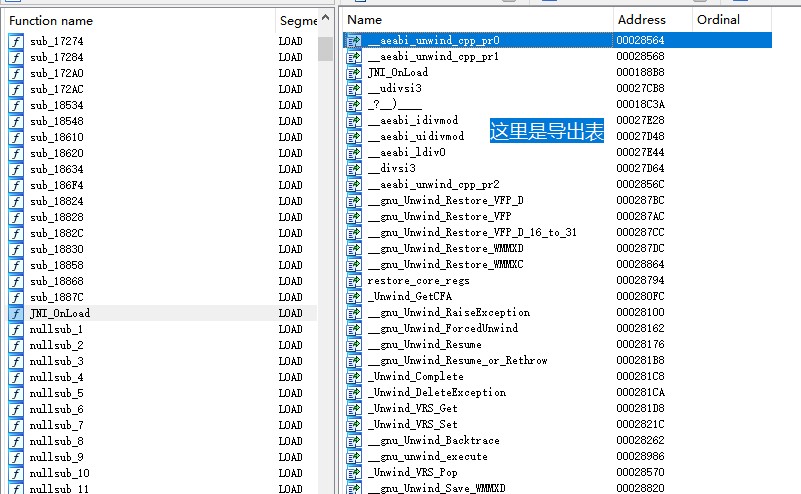The image size is (801, 494).
Task: Click export icon of __gnu_unwind_execute
Action: click(x=354, y=456)
